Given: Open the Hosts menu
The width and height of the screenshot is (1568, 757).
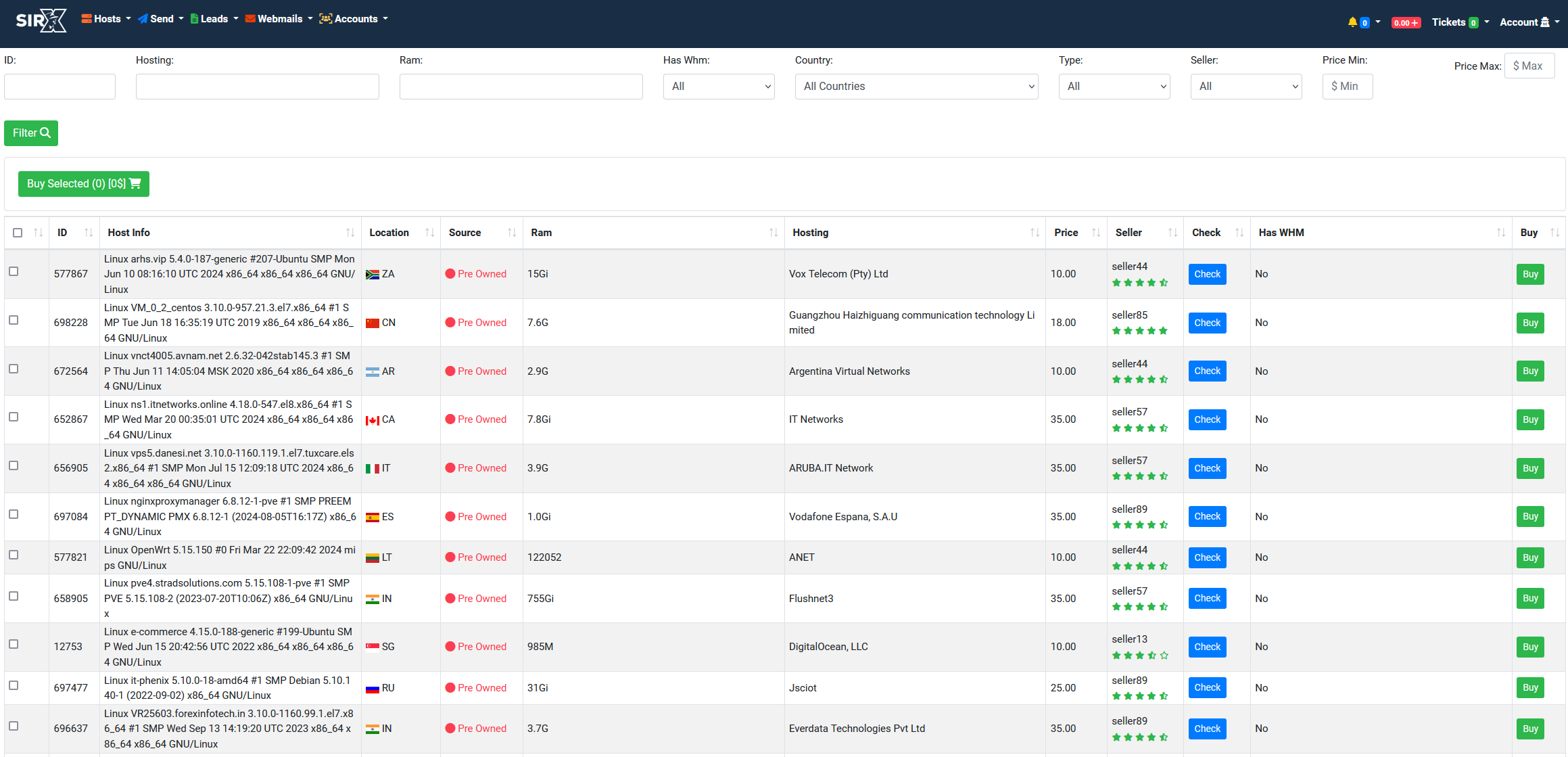Looking at the screenshot, I should (106, 19).
